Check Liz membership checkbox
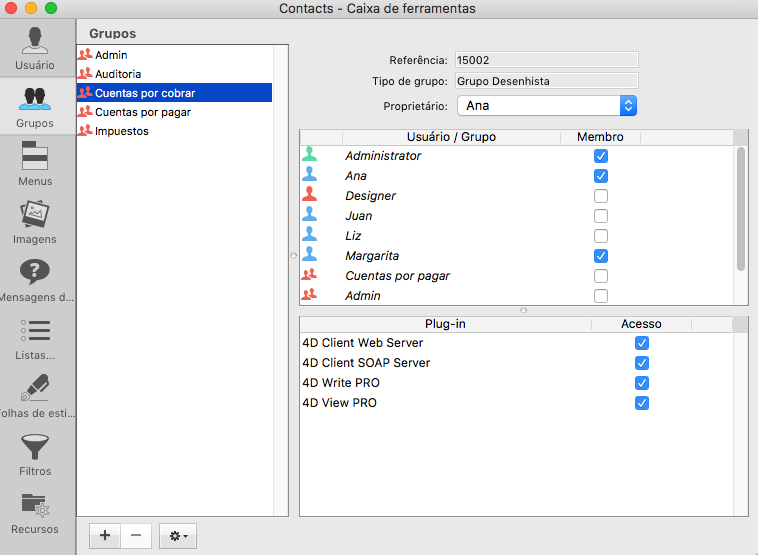The width and height of the screenshot is (758, 555). pos(601,236)
